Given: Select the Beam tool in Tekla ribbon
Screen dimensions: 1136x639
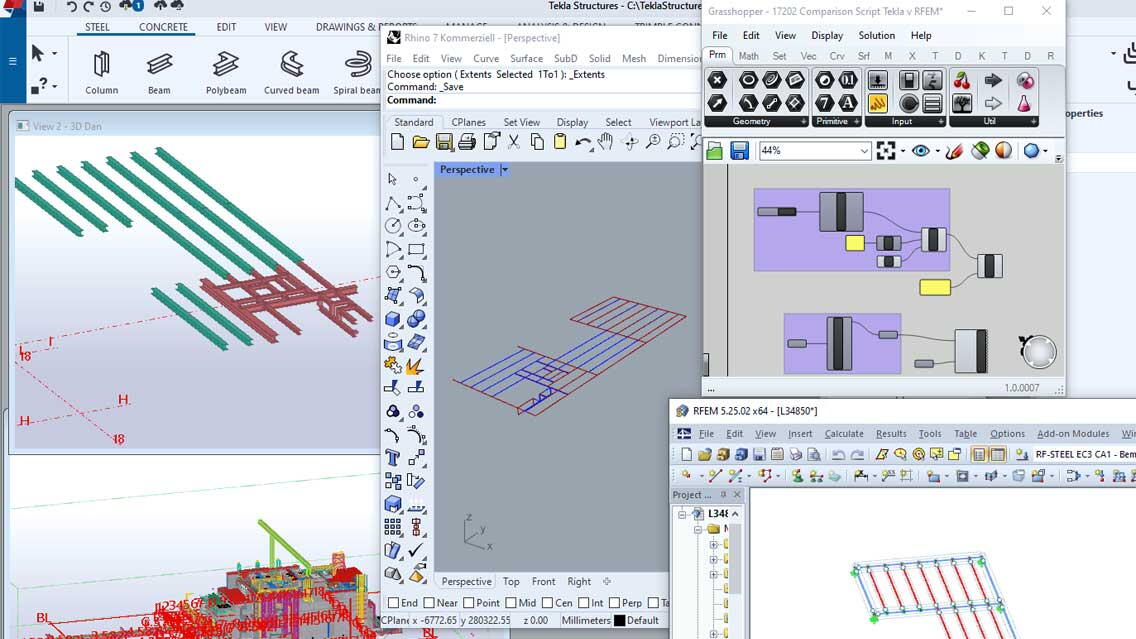Looking at the screenshot, I should click(x=159, y=72).
